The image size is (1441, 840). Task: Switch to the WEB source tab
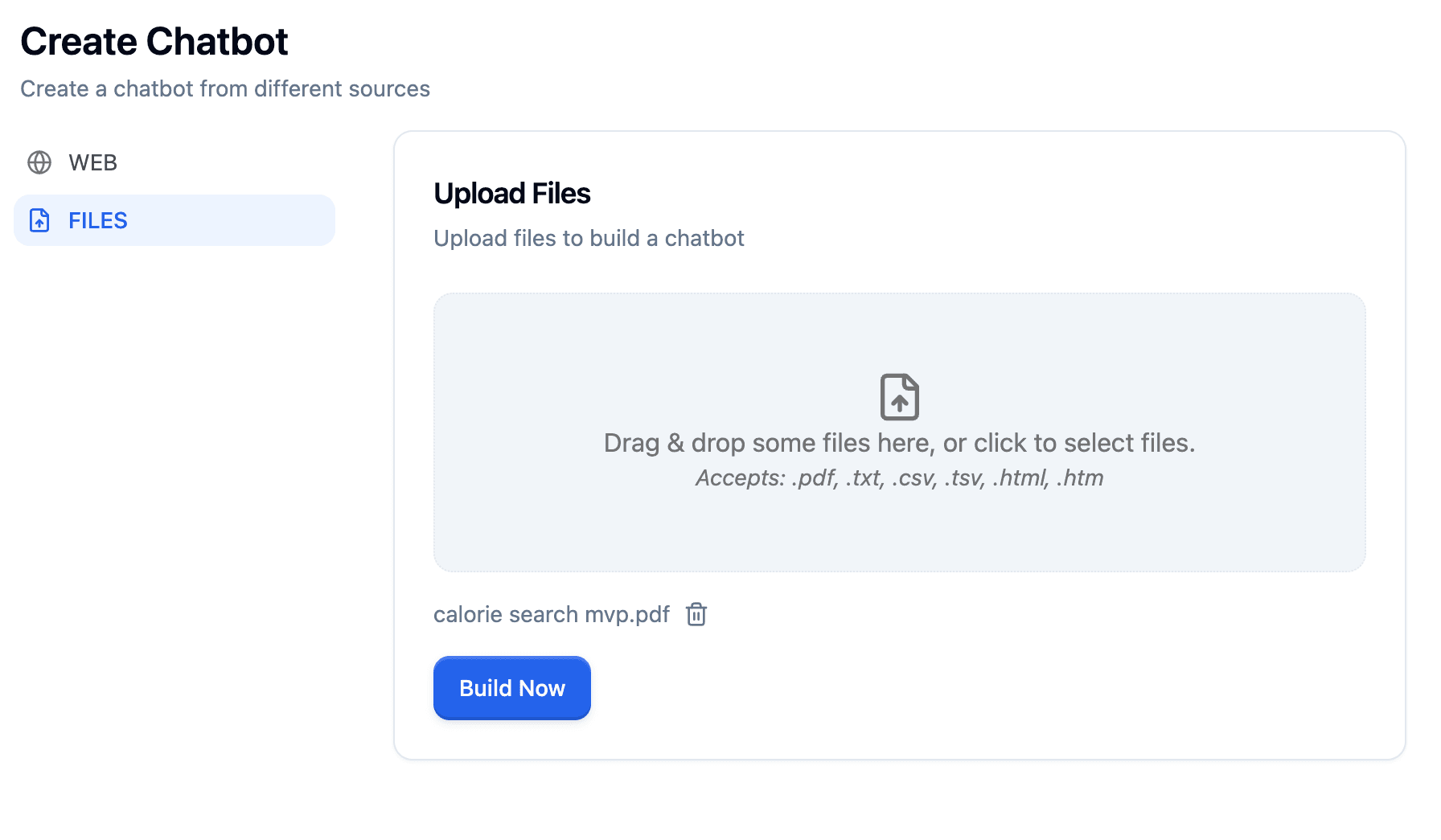click(x=174, y=162)
